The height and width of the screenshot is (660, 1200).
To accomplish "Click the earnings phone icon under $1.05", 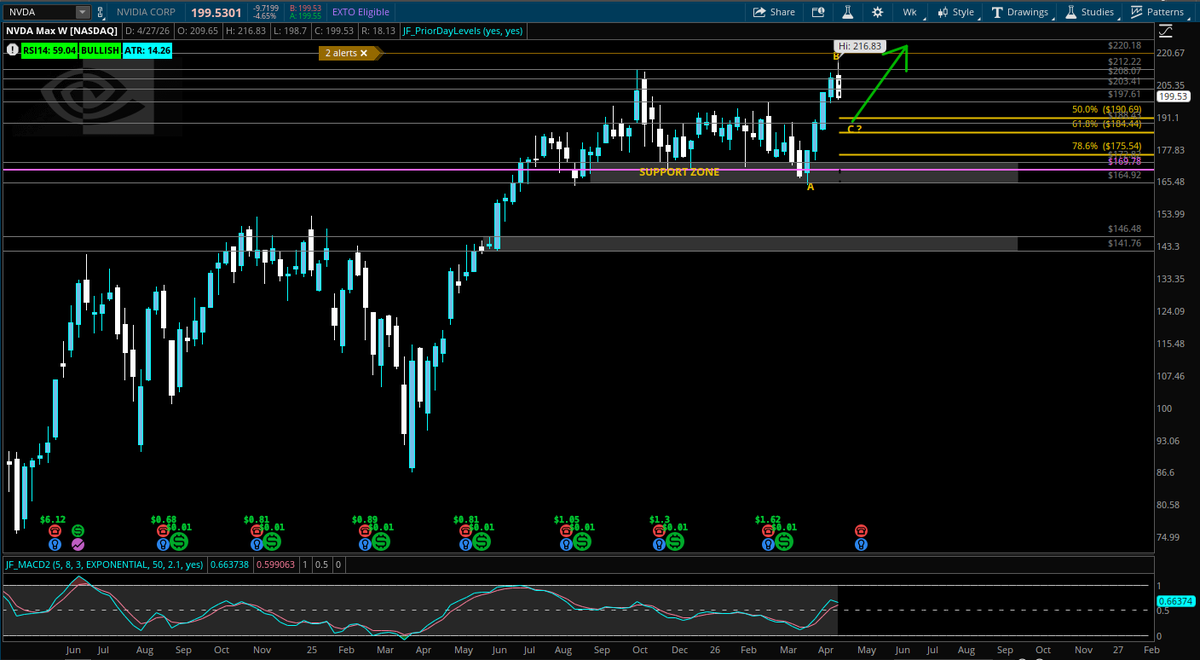I will pos(565,533).
